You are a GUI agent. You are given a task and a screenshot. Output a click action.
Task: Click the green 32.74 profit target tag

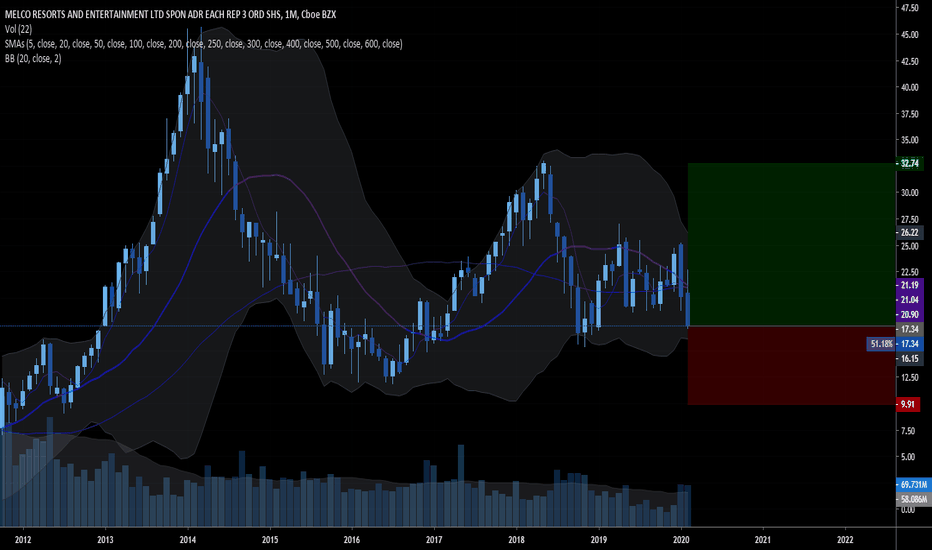pyautogui.click(x=909, y=163)
